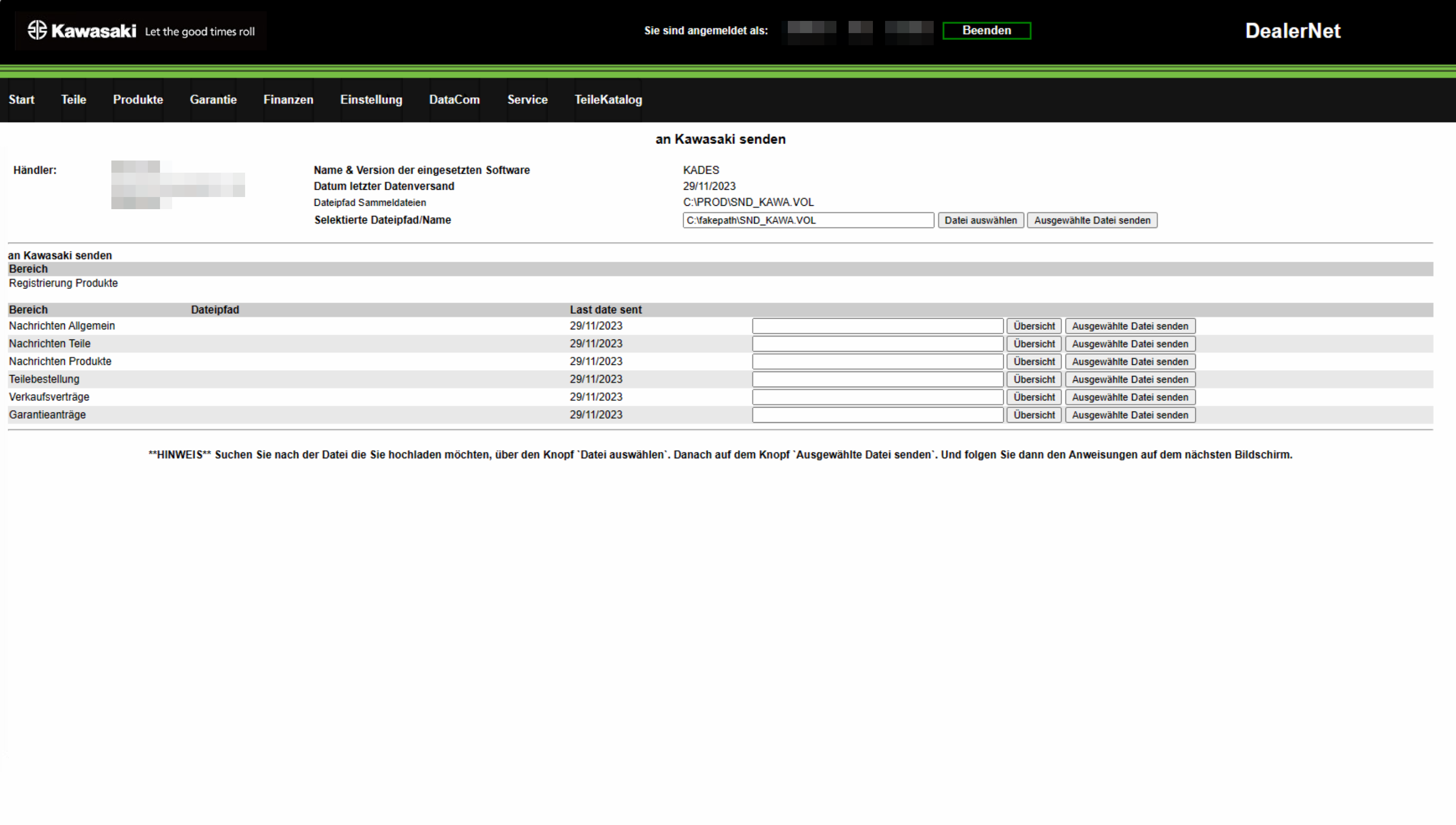This screenshot has height=825, width=1456.
Task: Open the Produkte menu
Action: [138, 100]
